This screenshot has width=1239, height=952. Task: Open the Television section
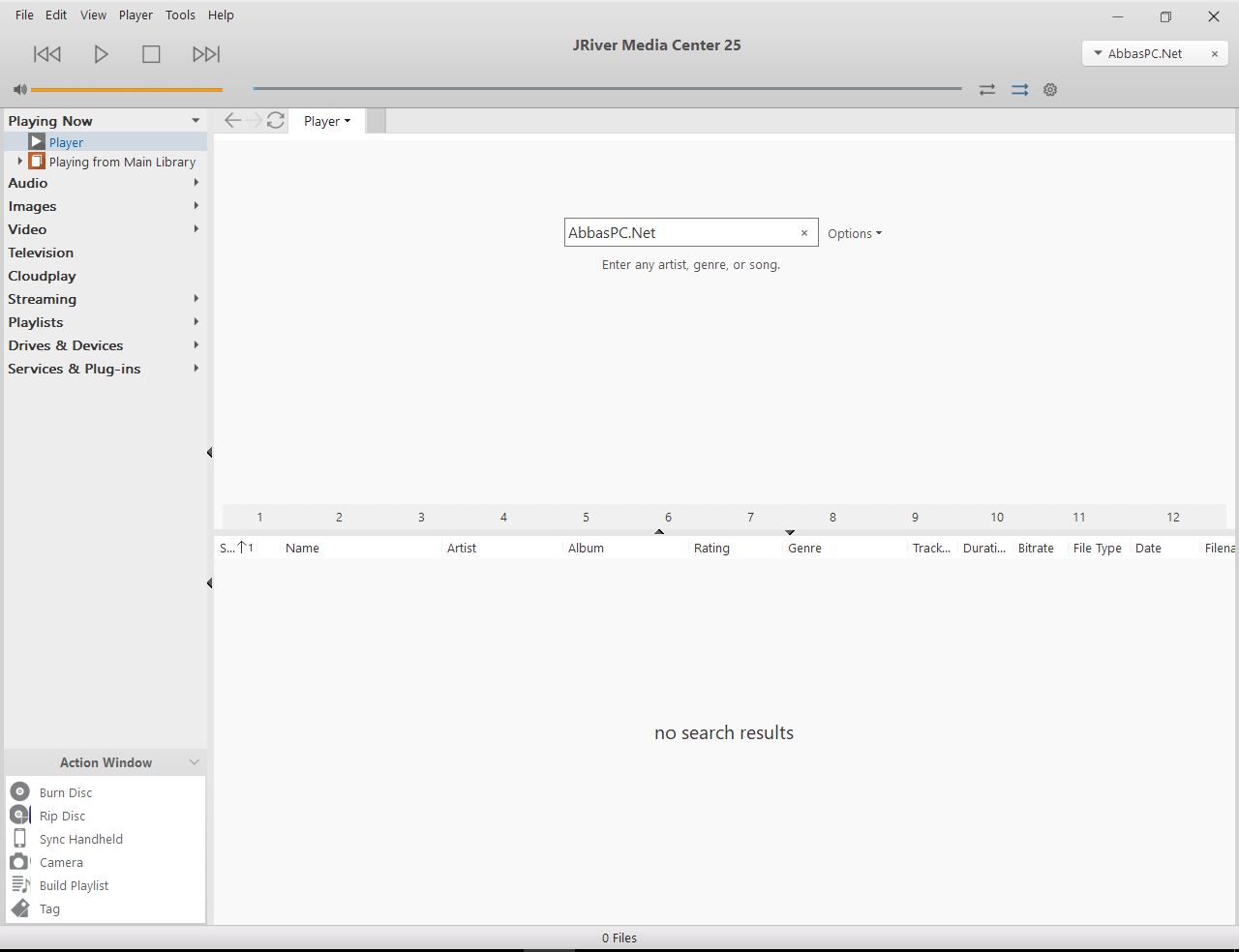coord(41,253)
